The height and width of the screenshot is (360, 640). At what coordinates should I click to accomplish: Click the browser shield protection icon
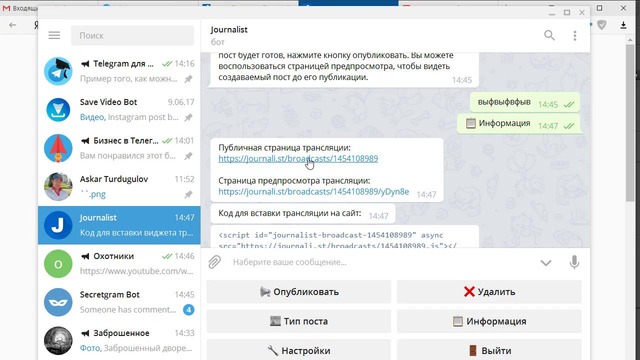[x=602, y=25]
